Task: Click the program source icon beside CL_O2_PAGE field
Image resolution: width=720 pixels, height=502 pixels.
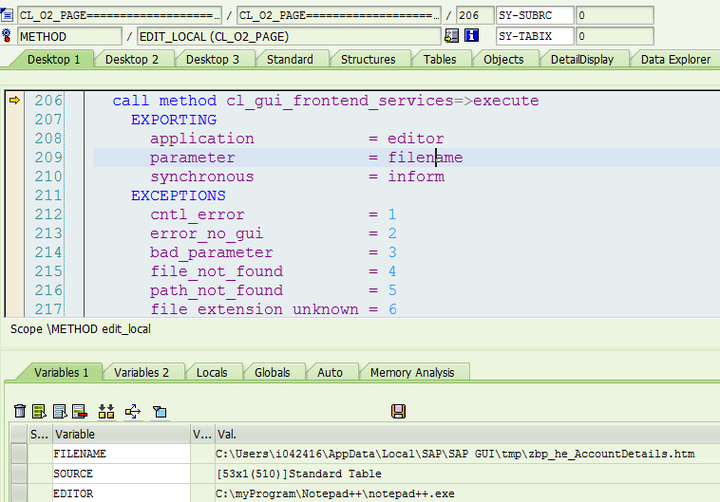Action: point(6,15)
